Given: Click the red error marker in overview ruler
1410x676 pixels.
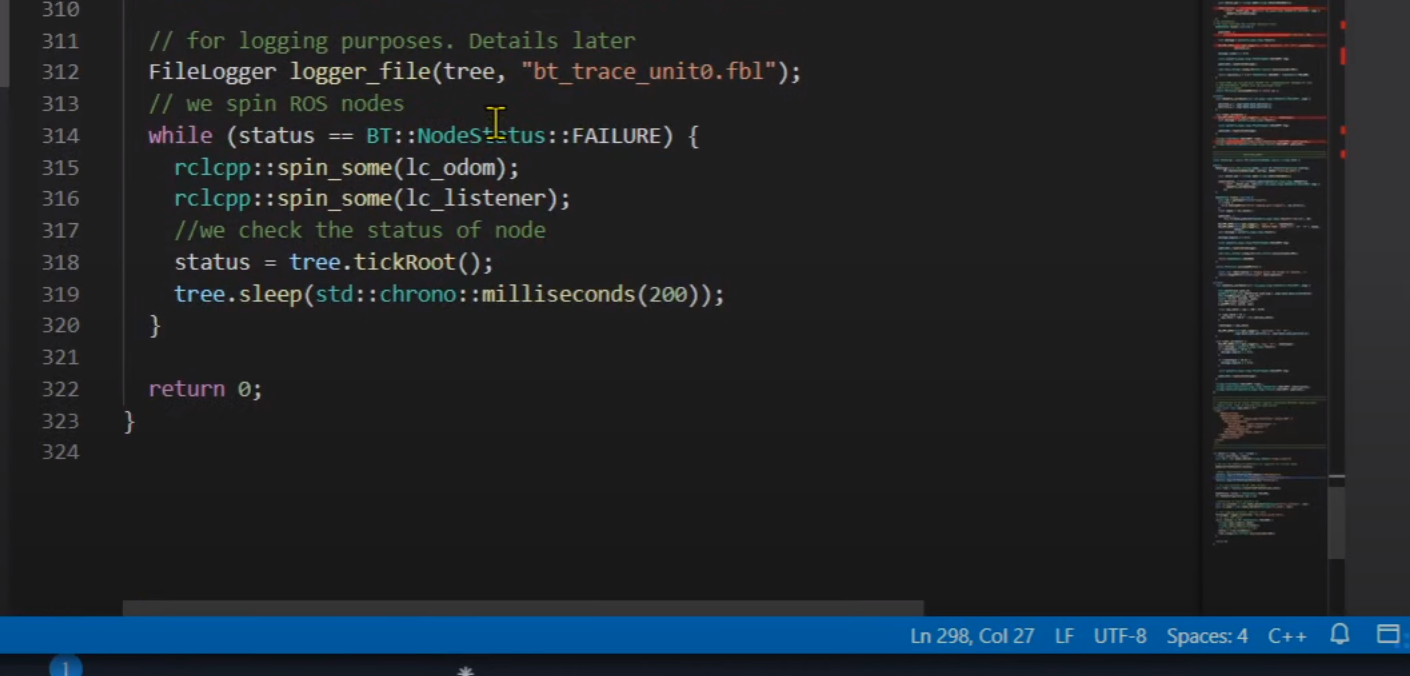Looking at the screenshot, I should pos(1342,56).
